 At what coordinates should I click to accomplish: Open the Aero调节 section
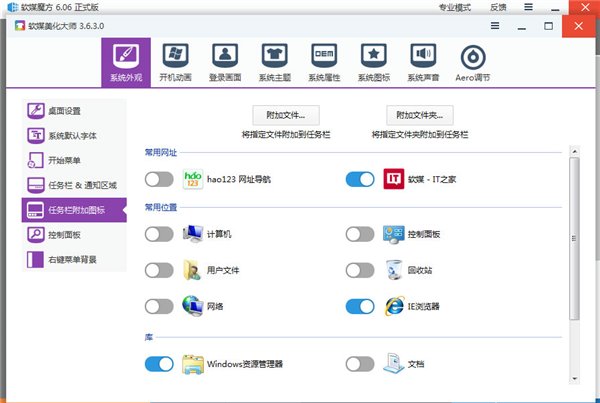(x=473, y=62)
